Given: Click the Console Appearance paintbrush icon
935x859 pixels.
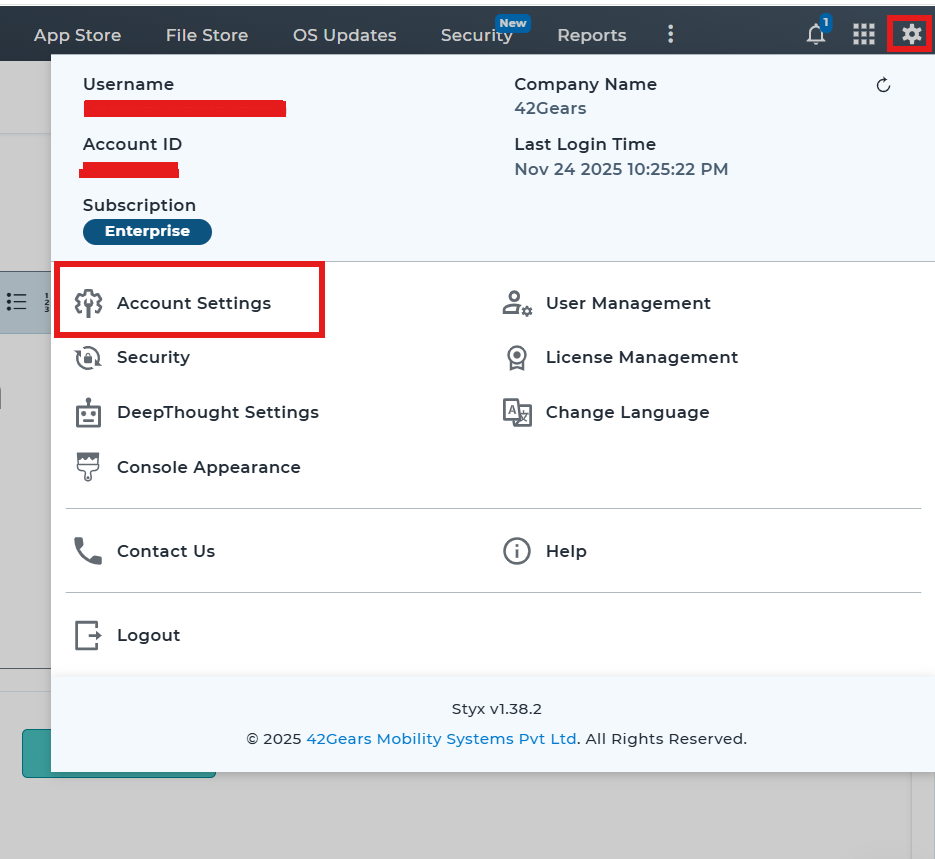Looking at the screenshot, I should (x=89, y=467).
